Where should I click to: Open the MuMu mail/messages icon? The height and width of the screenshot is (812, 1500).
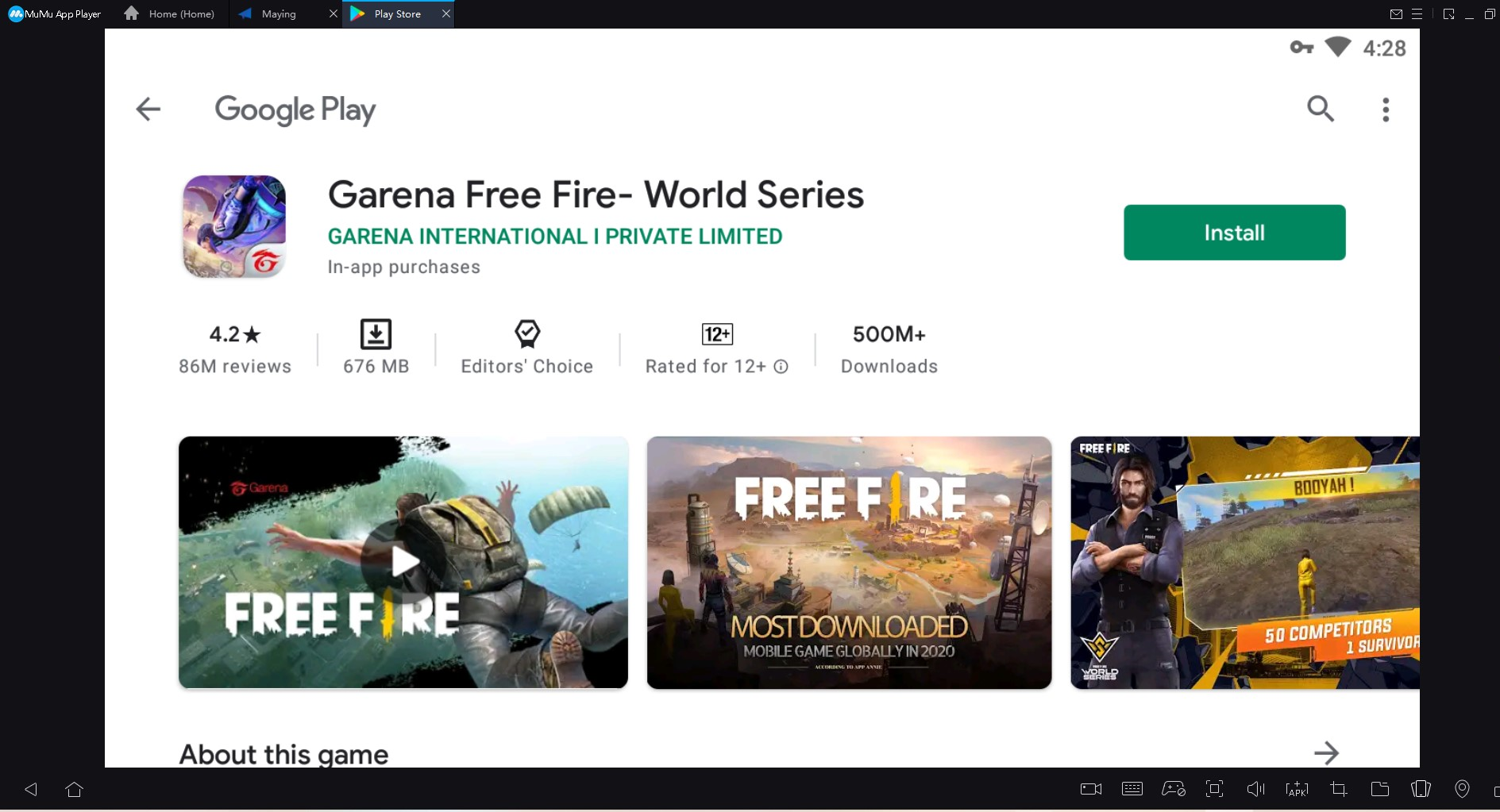[1396, 14]
